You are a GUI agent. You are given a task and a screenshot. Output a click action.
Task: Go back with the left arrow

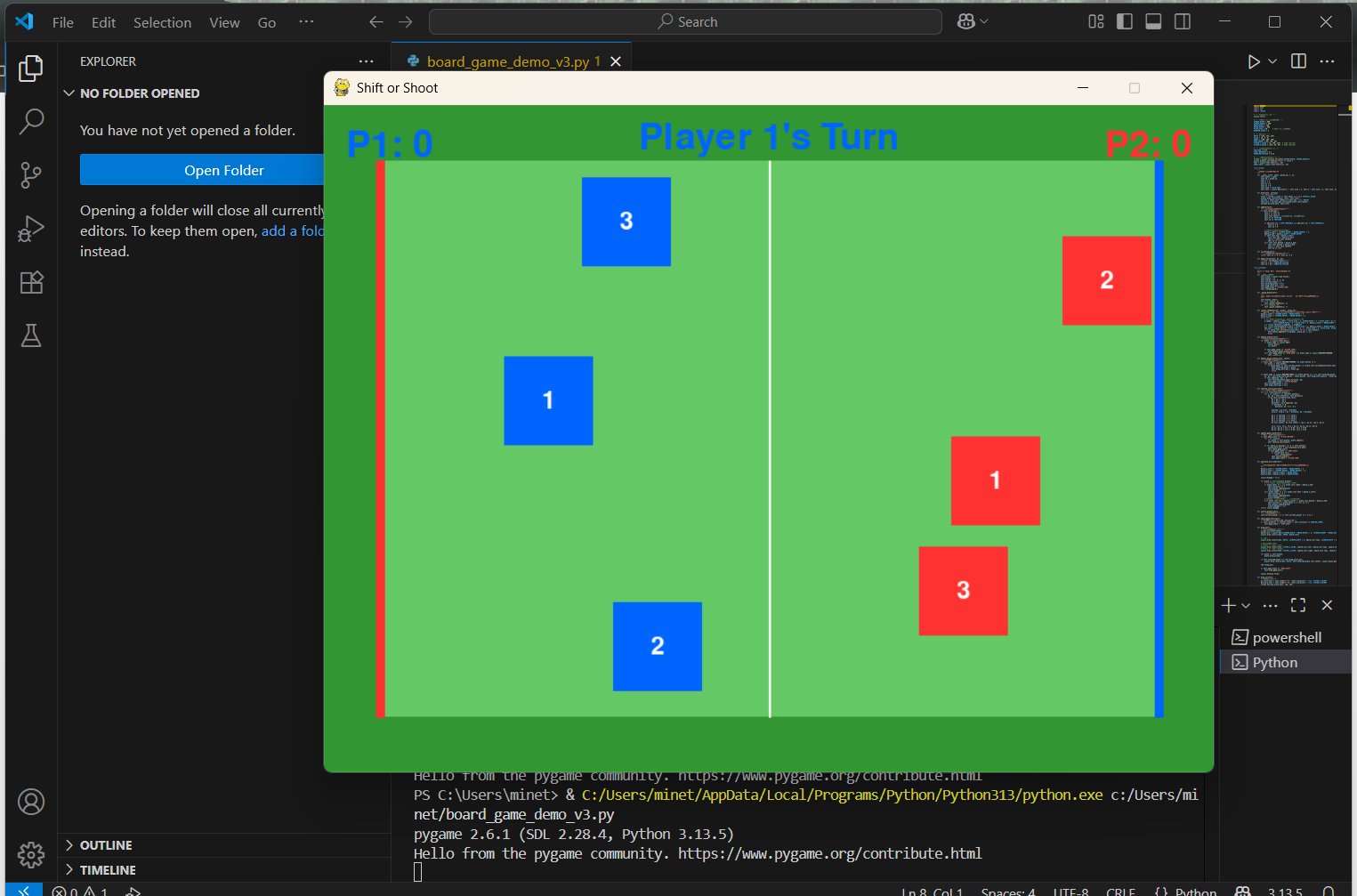376,22
